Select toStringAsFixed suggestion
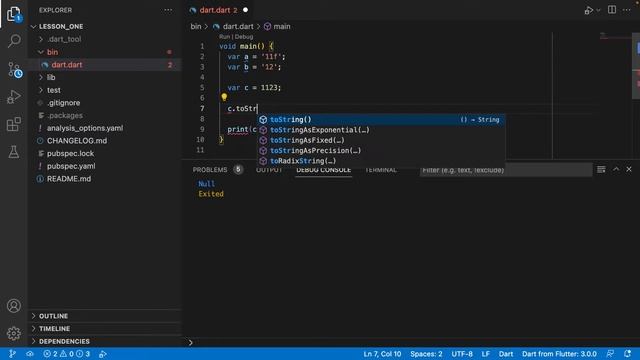 381,140
